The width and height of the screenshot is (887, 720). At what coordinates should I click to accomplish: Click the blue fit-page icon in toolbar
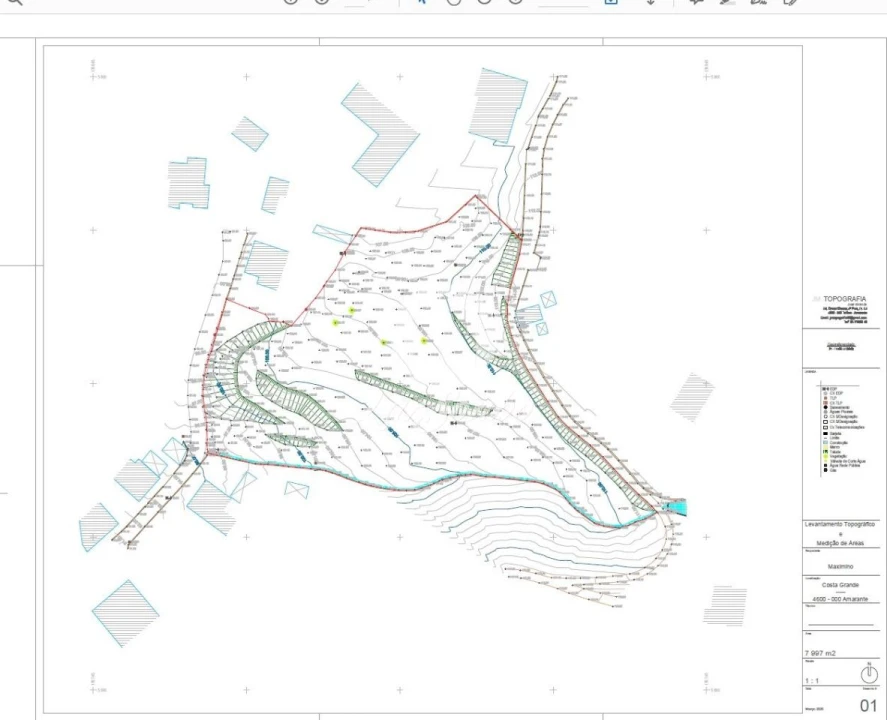click(x=610, y=3)
